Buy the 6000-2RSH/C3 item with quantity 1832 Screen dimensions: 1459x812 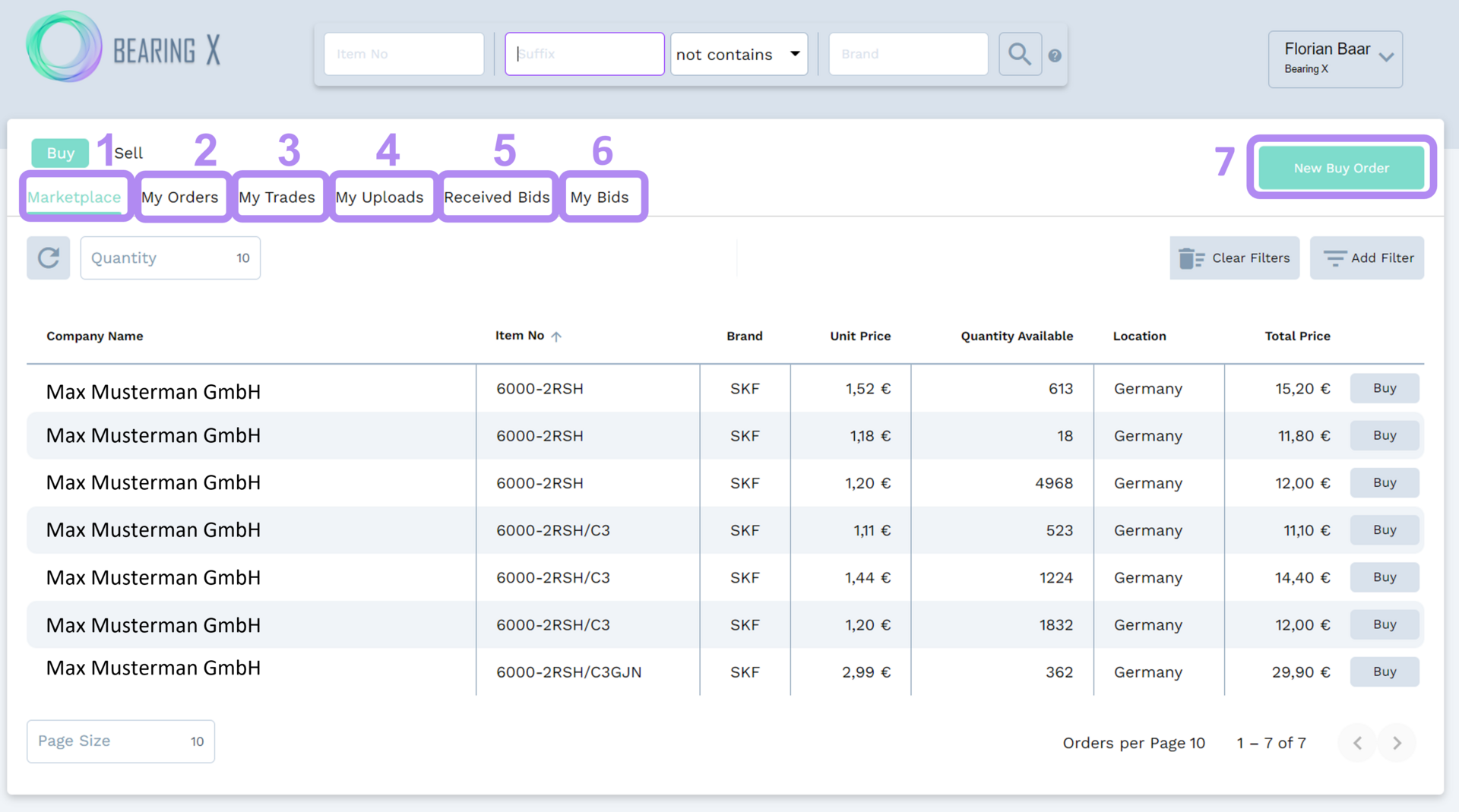(x=1385, y=624)
